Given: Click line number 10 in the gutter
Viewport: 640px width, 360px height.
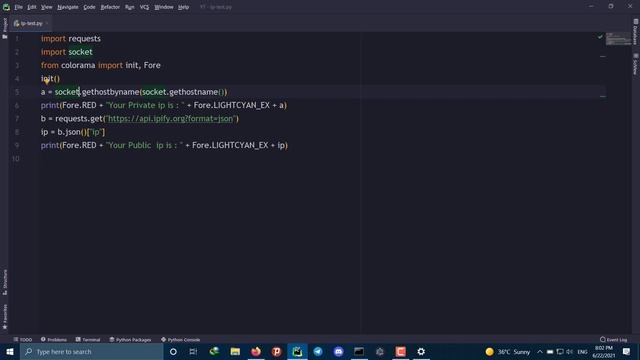Looking at the screenshot, I should click(16, 159).
